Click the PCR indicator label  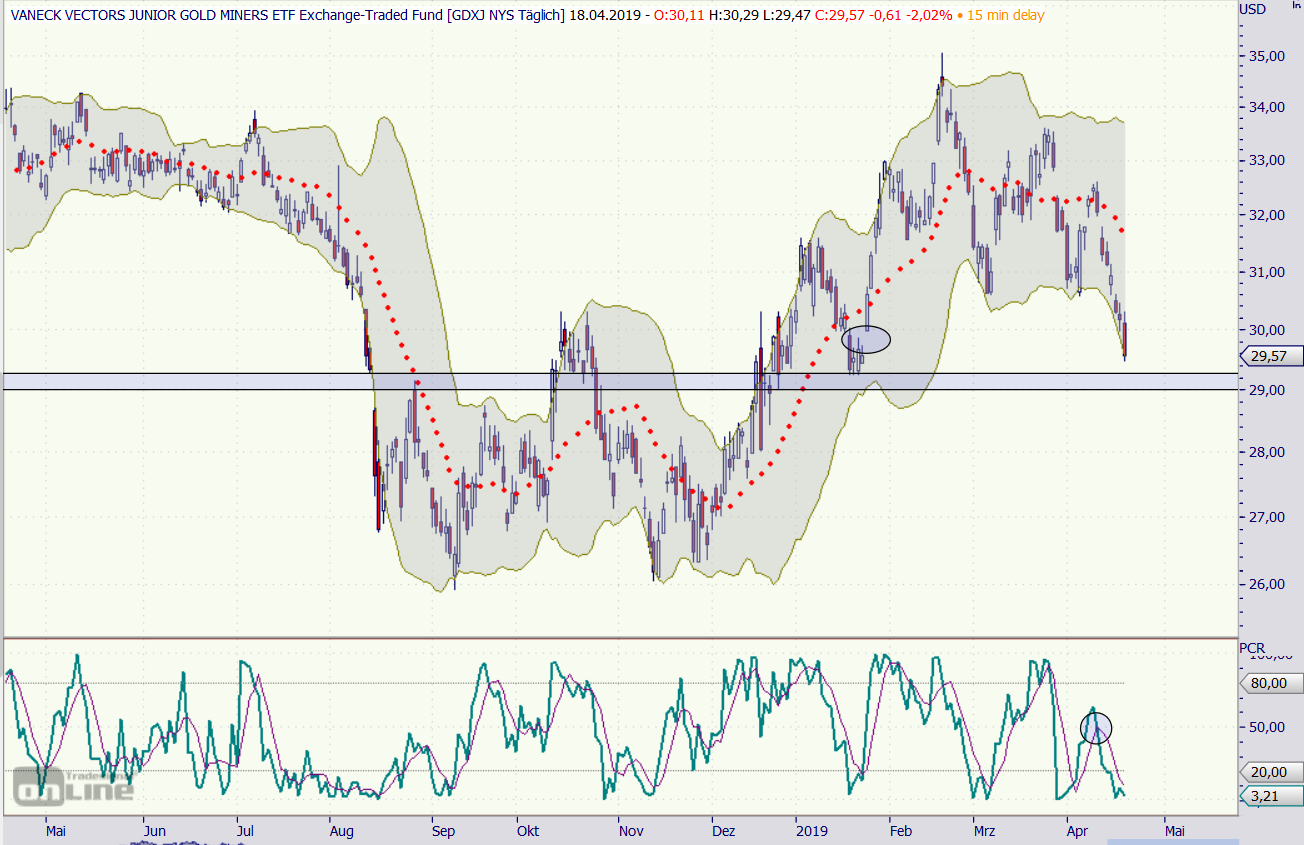pyautogui.click(x=1252, y=648)
